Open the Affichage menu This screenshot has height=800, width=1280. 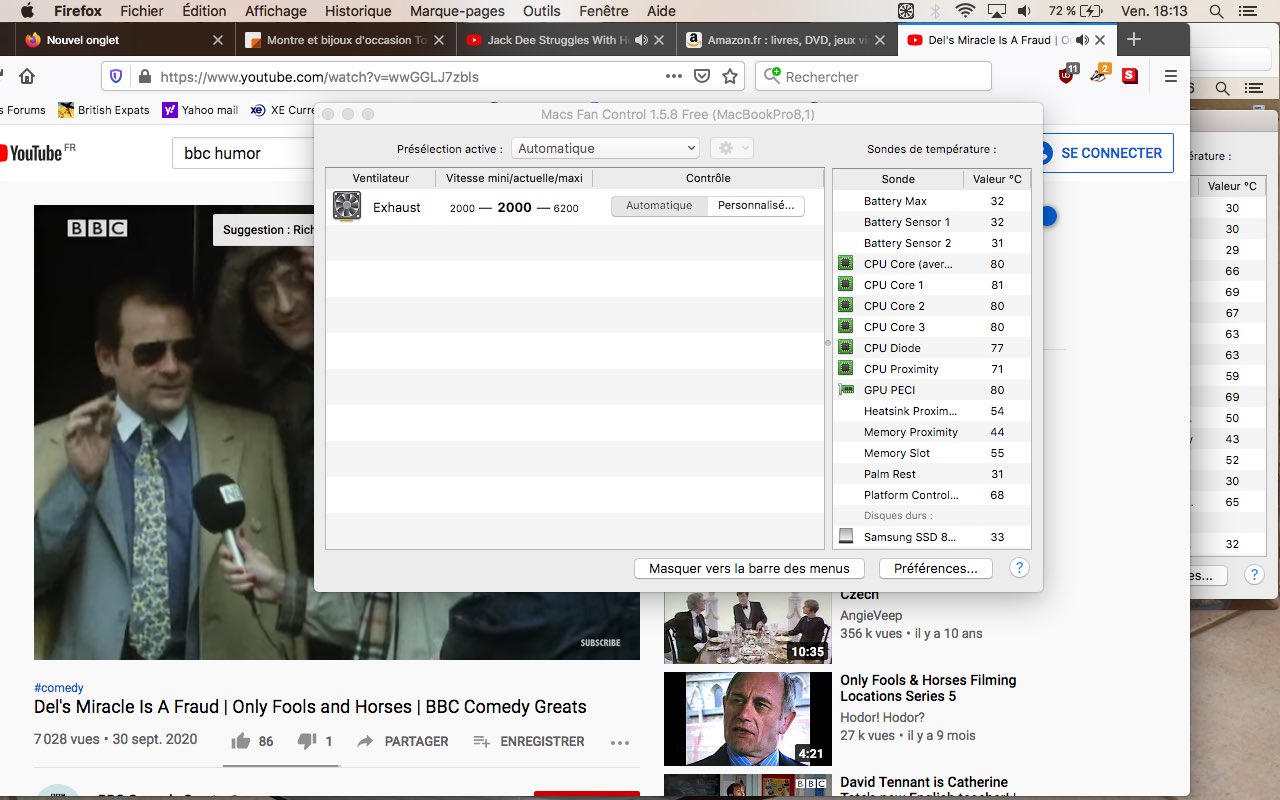276,11
